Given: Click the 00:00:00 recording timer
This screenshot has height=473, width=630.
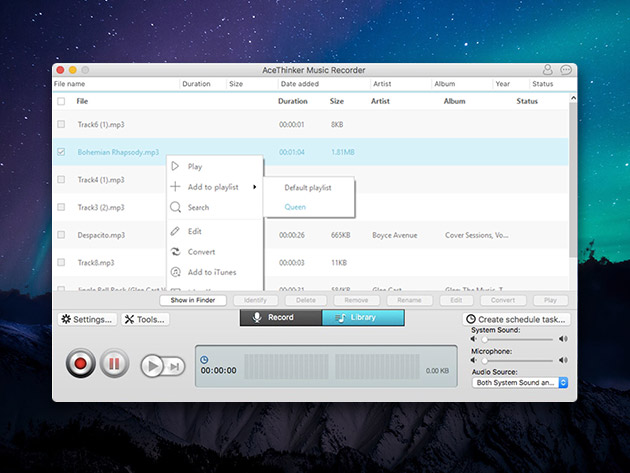Looking at the screenshot, I should [219, 371].
